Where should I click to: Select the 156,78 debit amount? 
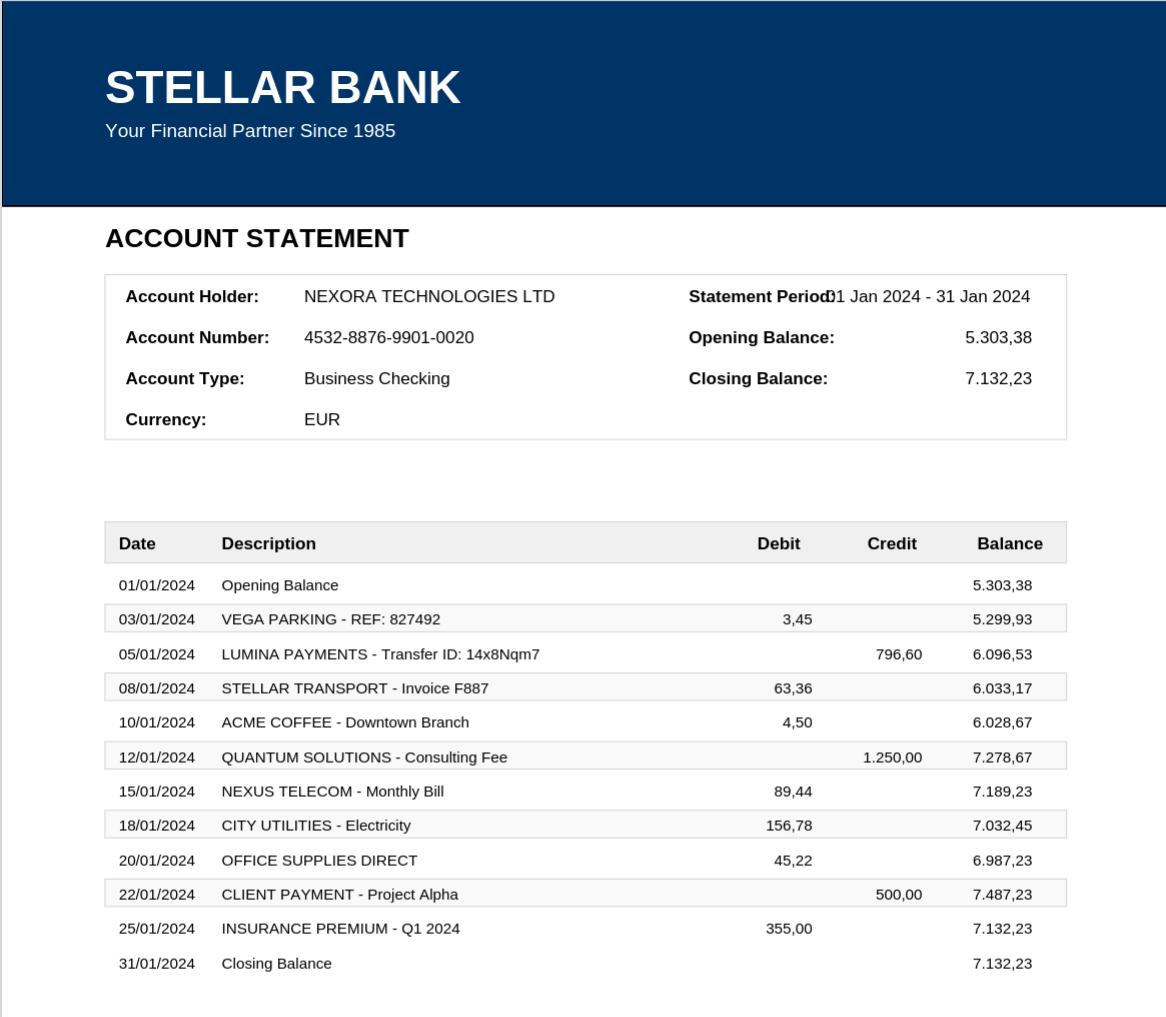[x=789, y=826]
